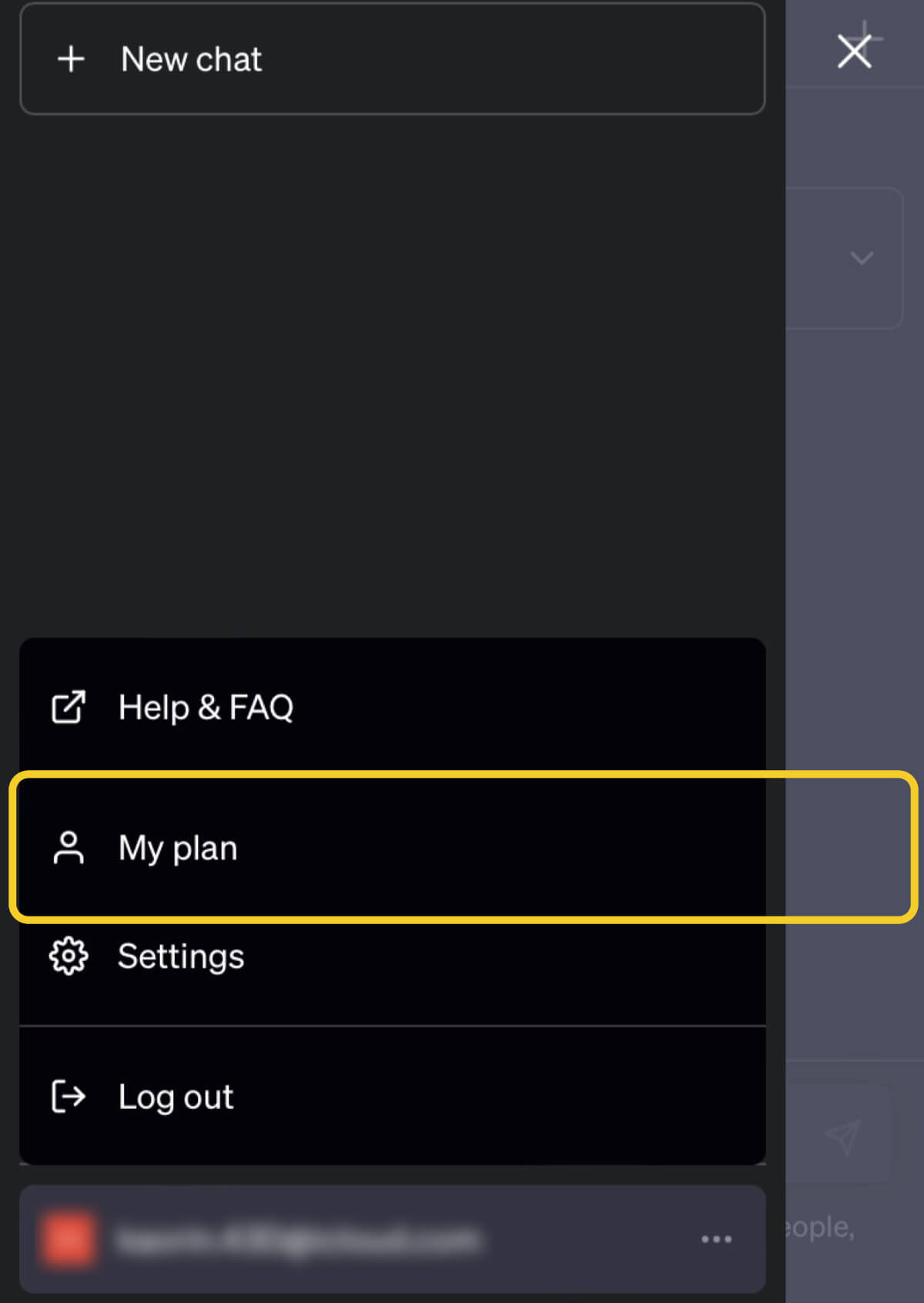Close the sidebar with the X icon
Image resolution: width=924 pixels, height=1303 pixels.
(x=854, y=52)
